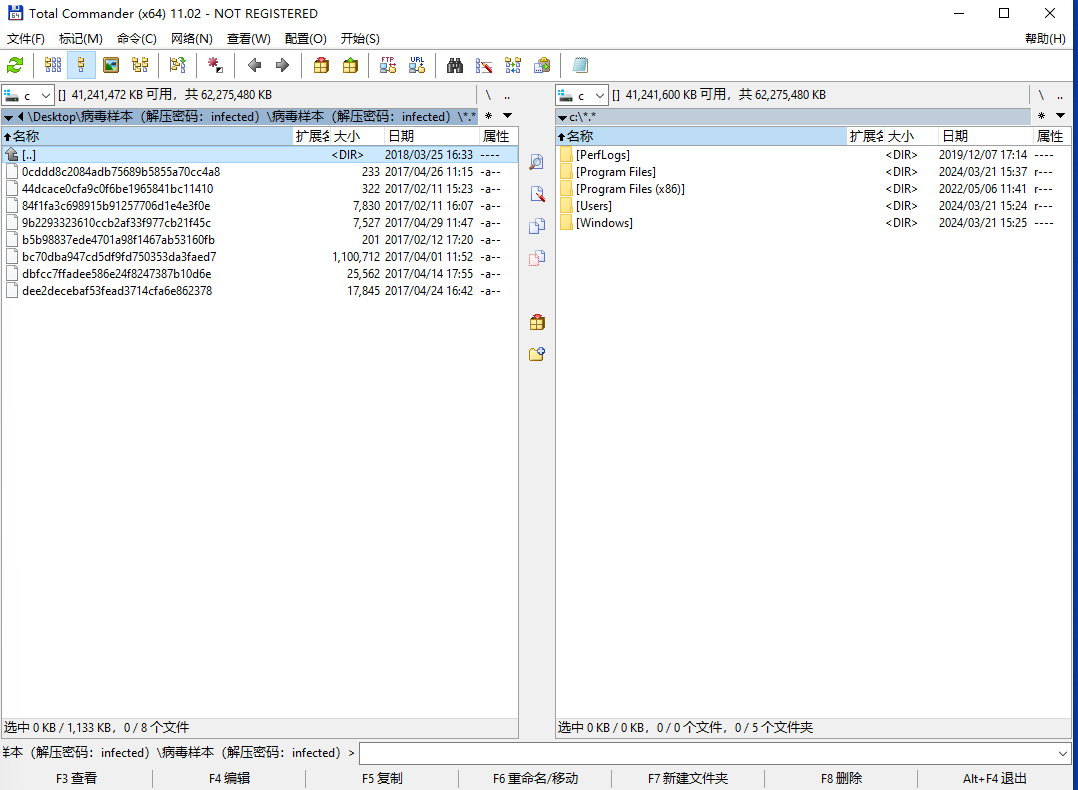Open the 查看(W) menu
Viewport: 1078px width, 790px height.
[249, 39]
